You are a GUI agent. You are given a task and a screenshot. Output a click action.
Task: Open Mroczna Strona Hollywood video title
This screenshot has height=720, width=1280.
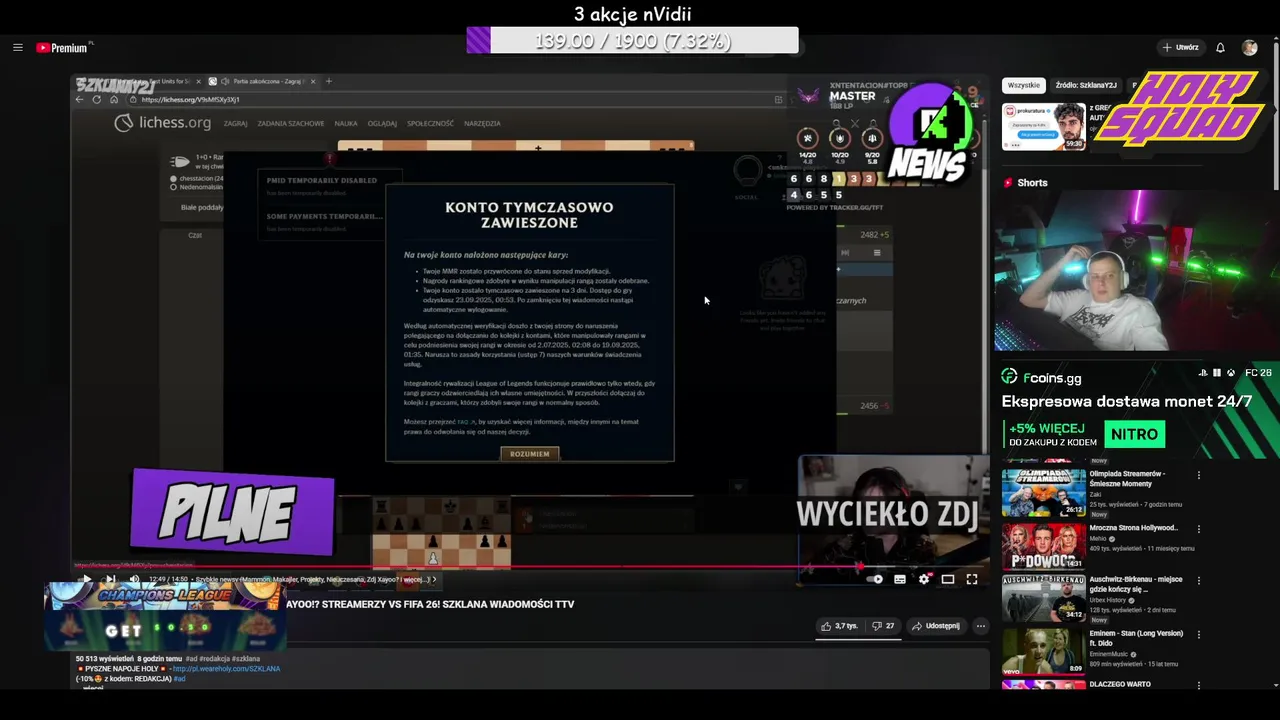pyautogui.click(x=1134, y=528)
